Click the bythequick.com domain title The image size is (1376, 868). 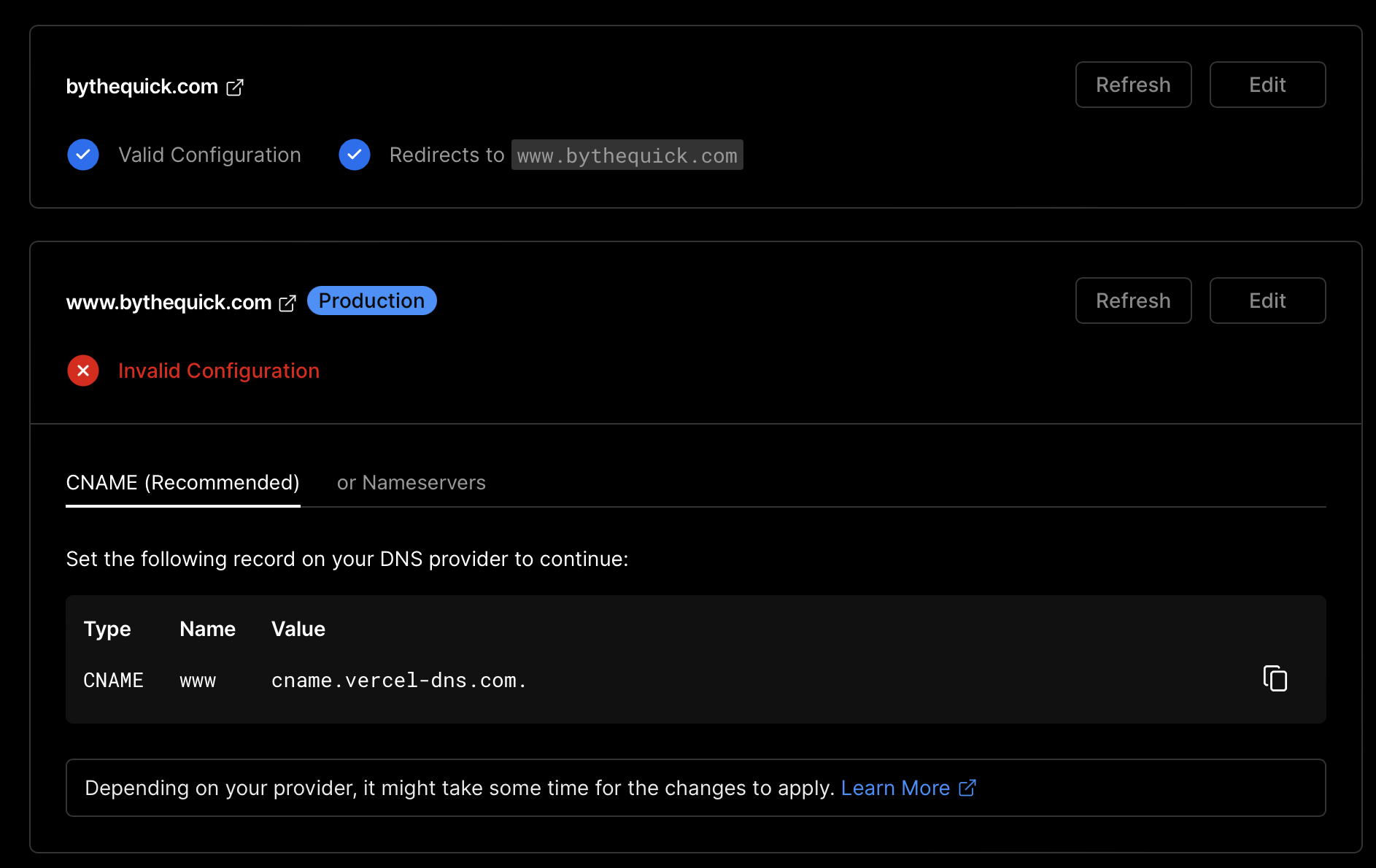pos(142,86)
